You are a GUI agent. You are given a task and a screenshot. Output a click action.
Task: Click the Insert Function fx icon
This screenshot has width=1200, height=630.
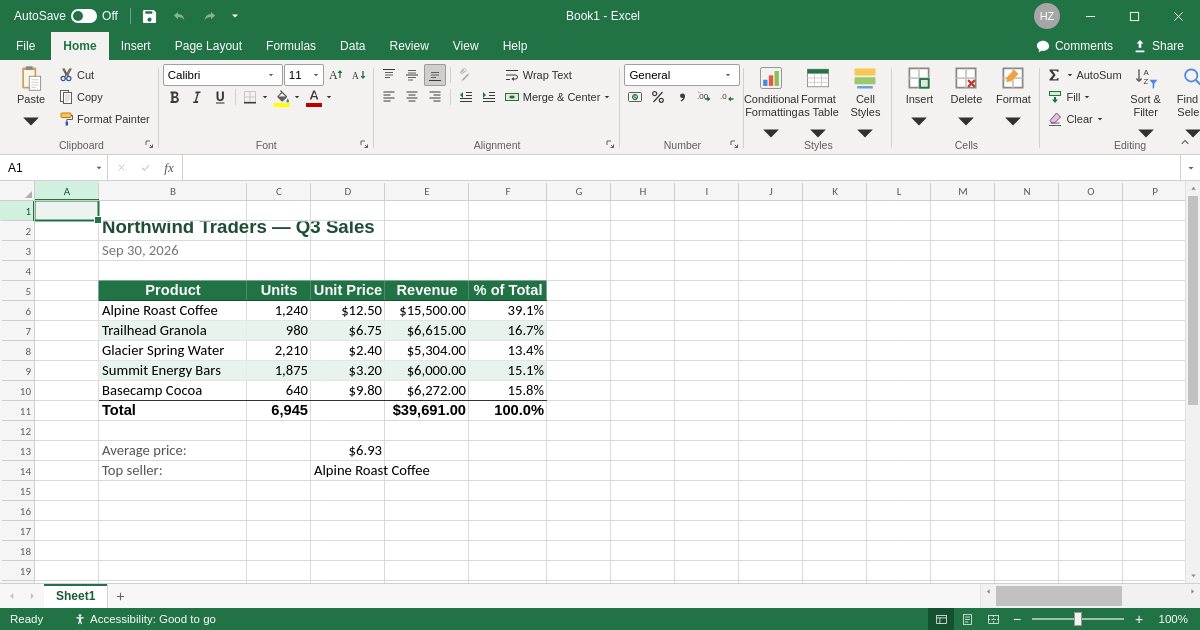(x=169, y=168)
